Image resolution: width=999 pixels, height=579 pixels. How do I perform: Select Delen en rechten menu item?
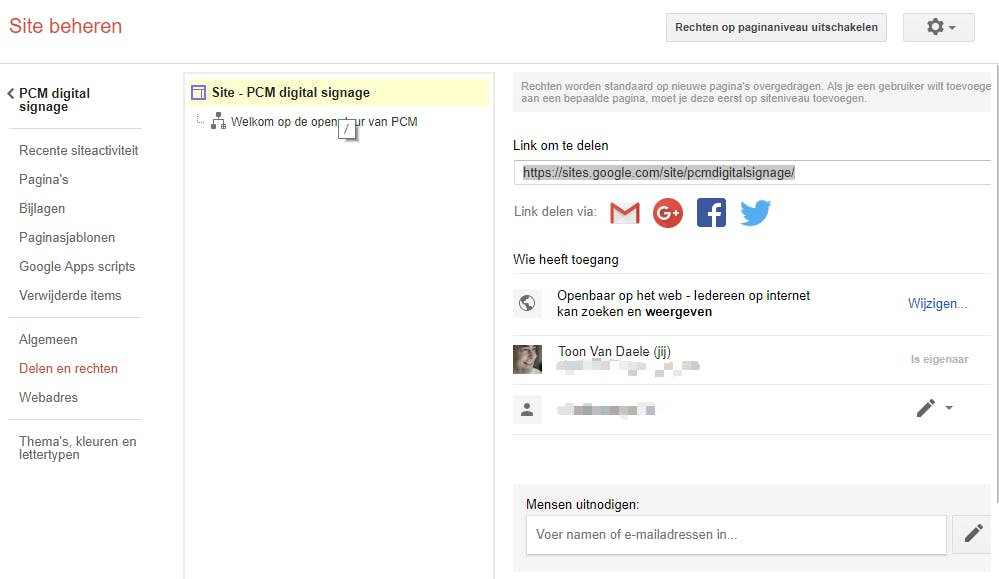pos(68,369)
